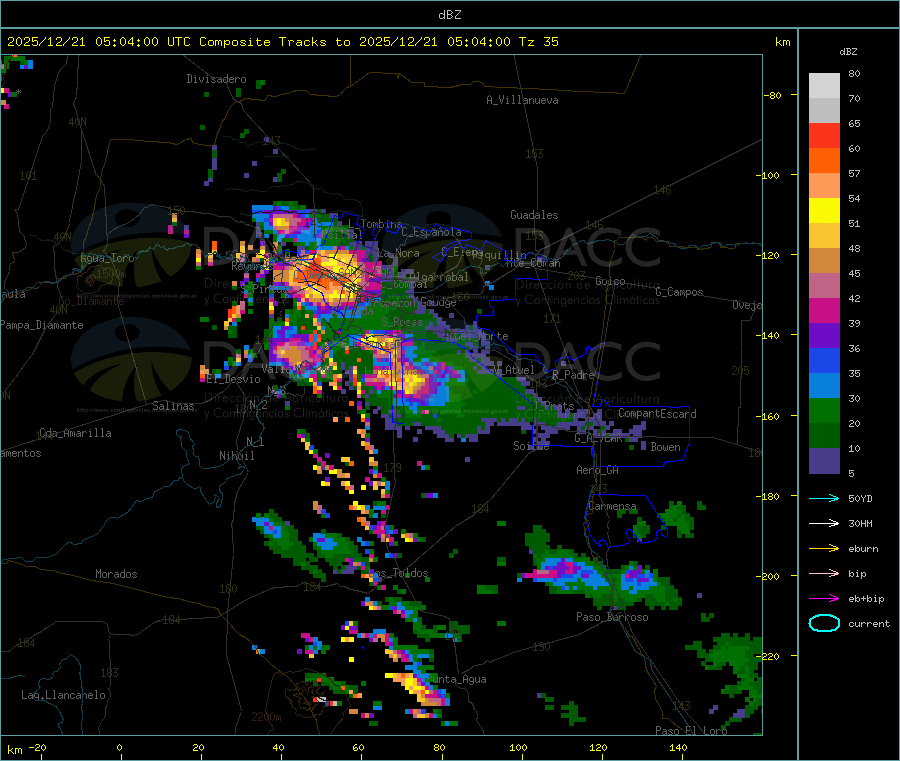Click the 'Los_Toldos' map label

399,573
